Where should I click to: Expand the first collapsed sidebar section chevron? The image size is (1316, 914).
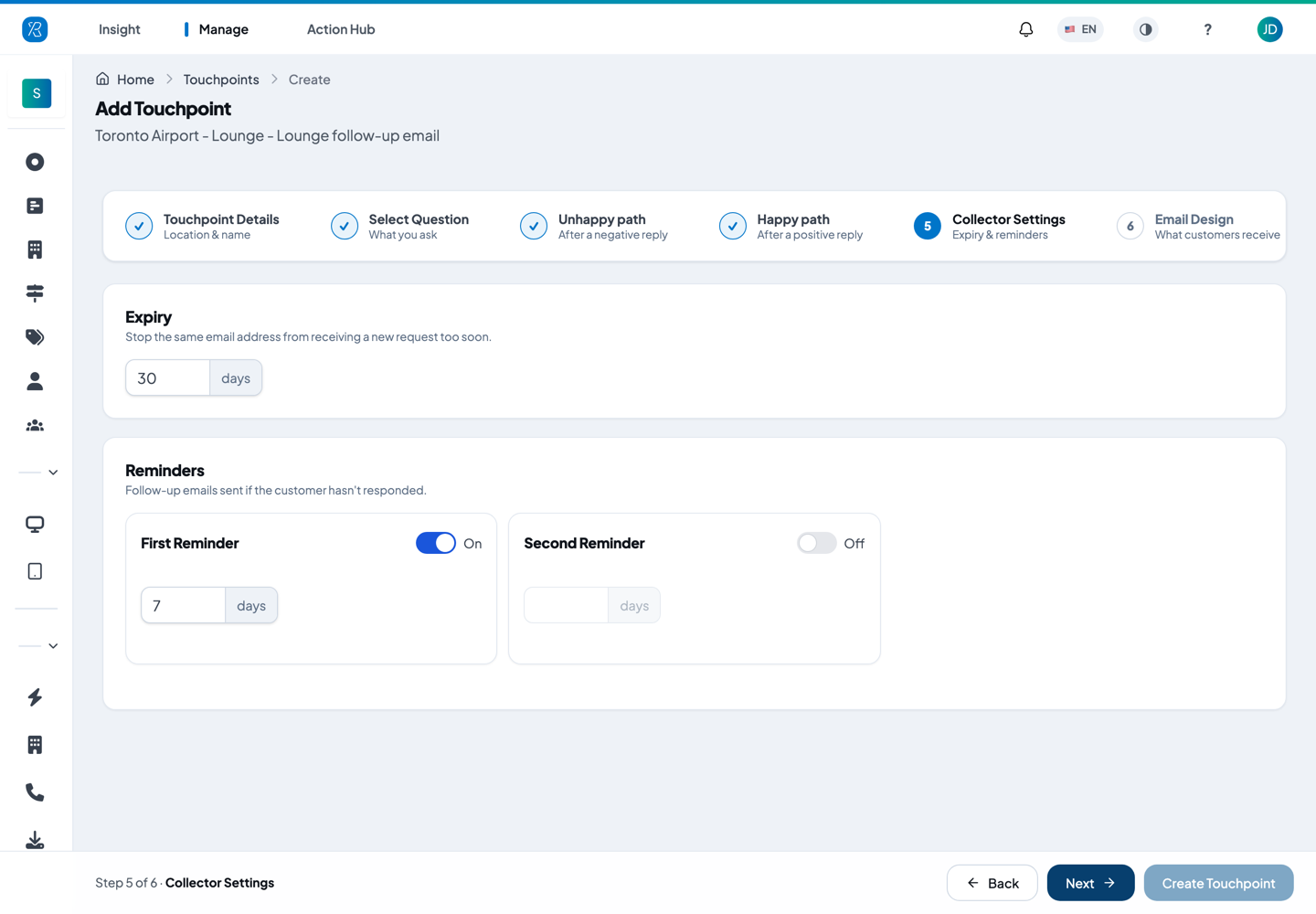pyautogui.click(x=53, y=473)
